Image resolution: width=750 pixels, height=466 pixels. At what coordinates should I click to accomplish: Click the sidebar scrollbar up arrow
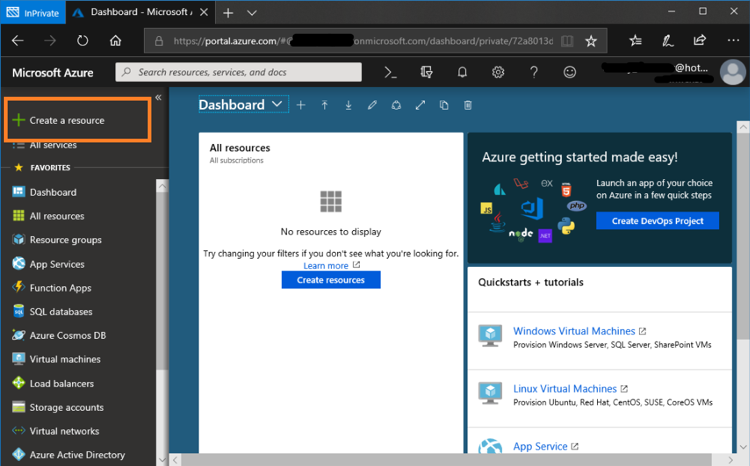[x=162, y=186]
